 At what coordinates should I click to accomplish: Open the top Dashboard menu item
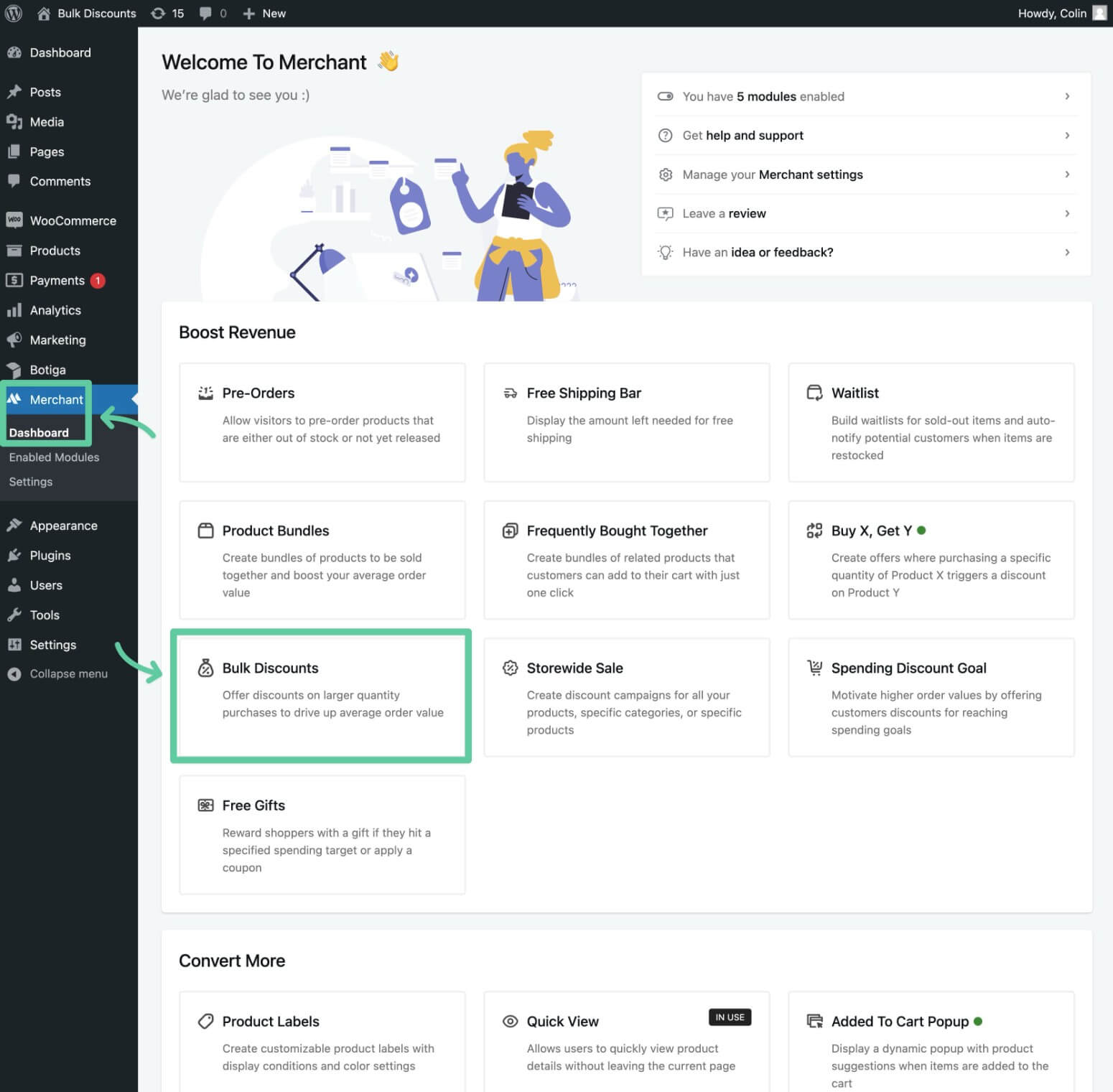tap(69, 52)
